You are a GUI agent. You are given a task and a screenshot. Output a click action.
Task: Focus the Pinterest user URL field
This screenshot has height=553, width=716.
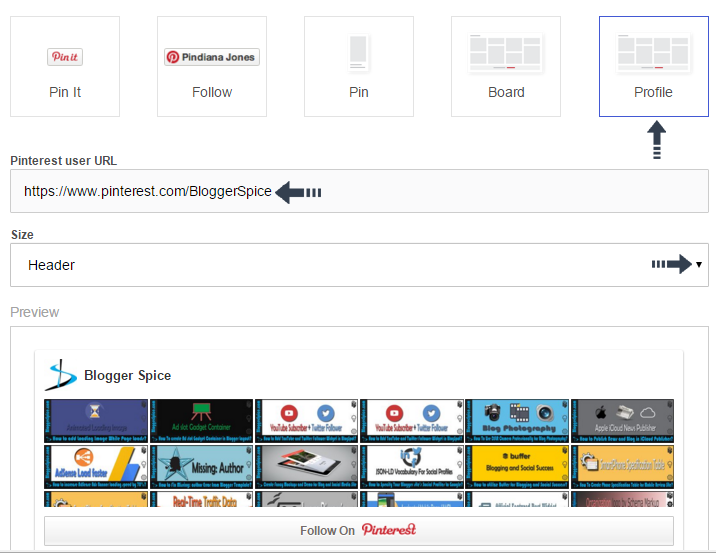(359, 191)
